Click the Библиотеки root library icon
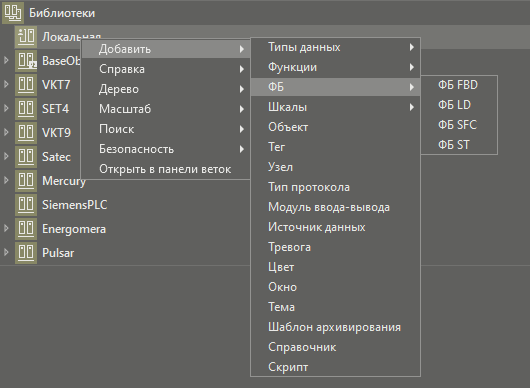This screenshot has height=388, width=530. tap(13, 13)
